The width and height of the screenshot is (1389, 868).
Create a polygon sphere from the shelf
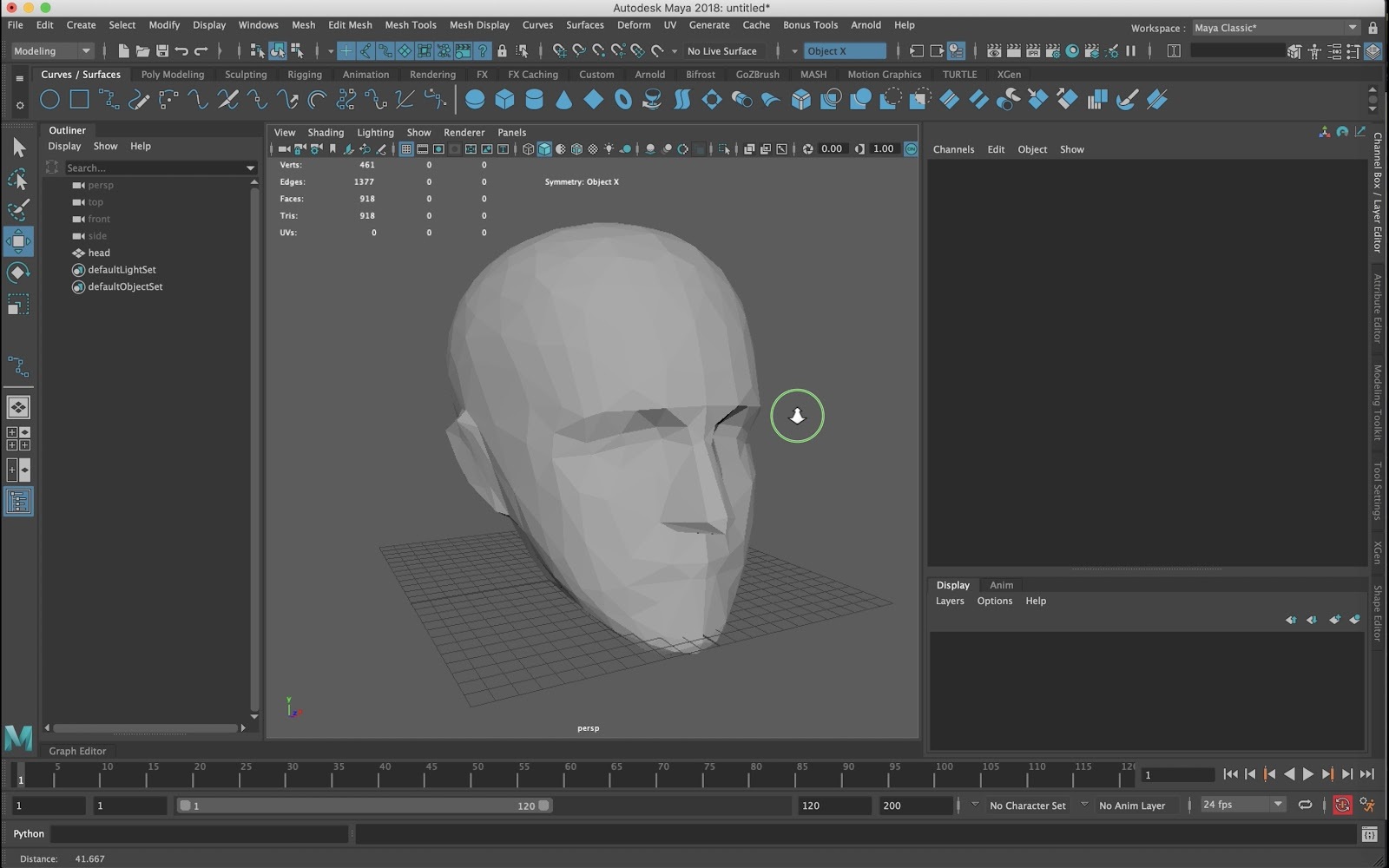(x=475, y=100)
